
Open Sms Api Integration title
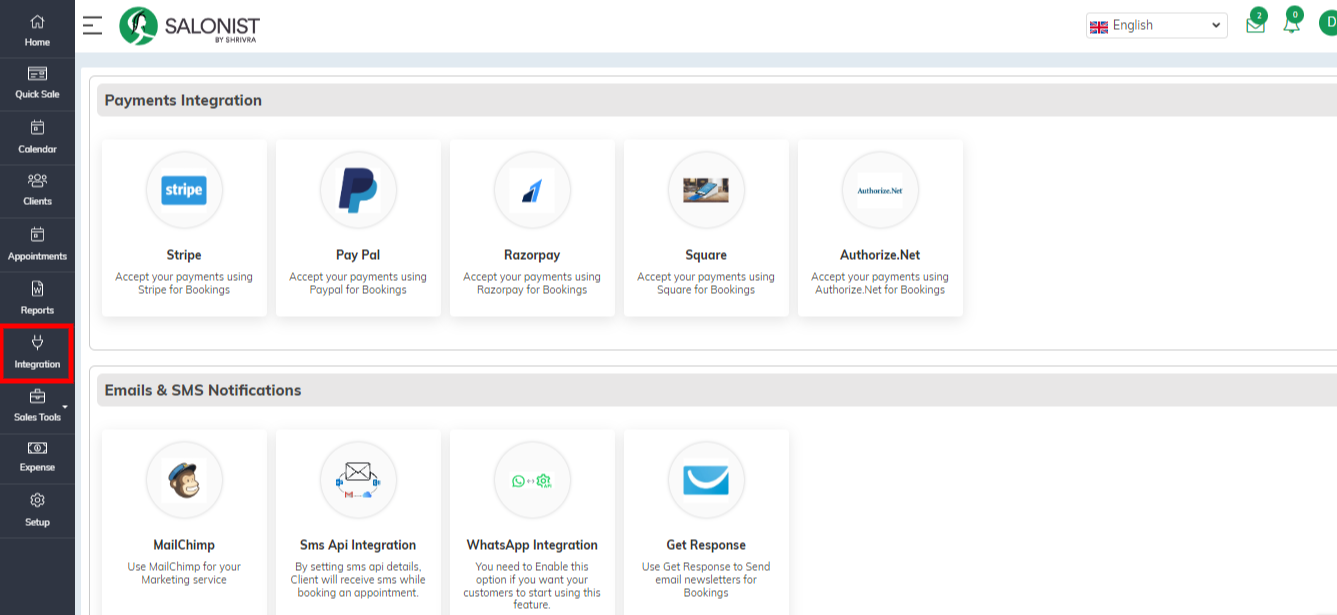(x=358, y=545)
